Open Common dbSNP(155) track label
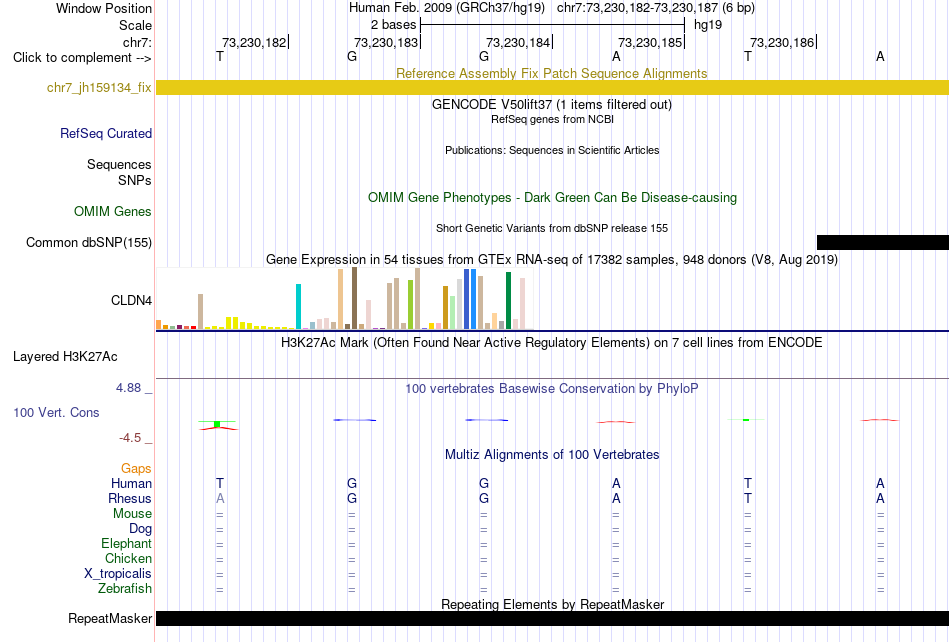 coord(89,242)
